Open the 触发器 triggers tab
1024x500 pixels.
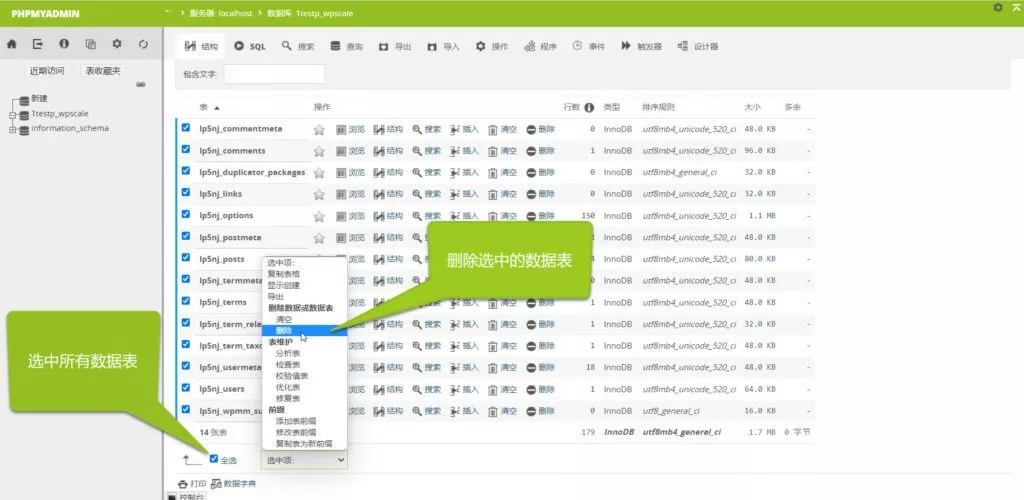tap(641, 46)
